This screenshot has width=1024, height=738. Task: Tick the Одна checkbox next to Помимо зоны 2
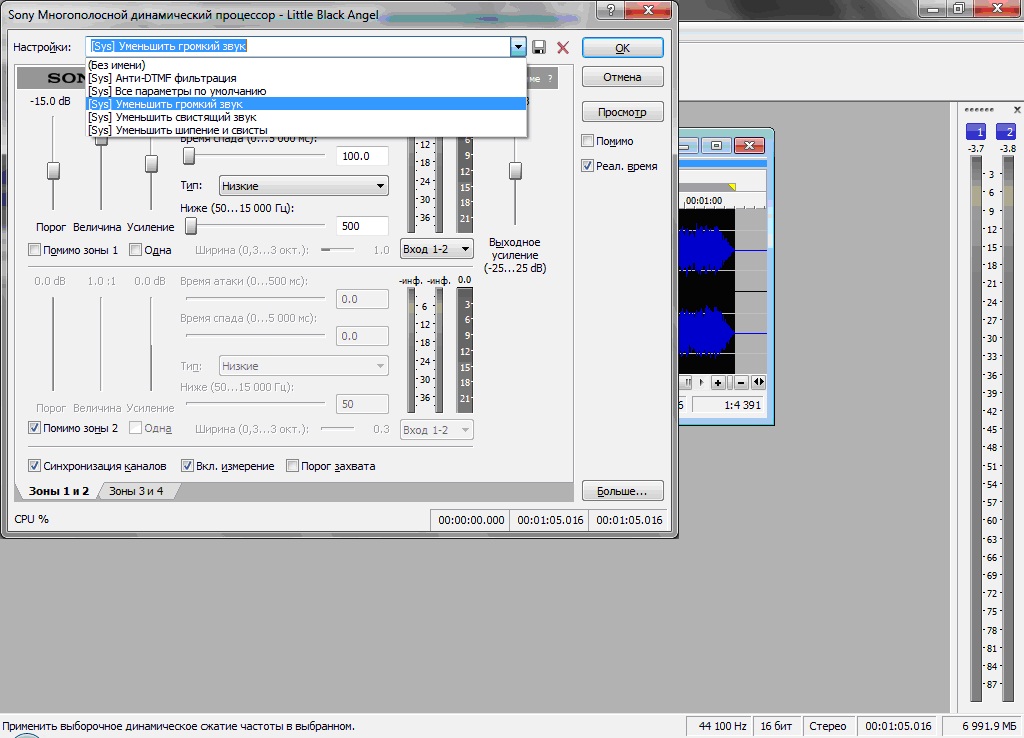(135, 428)
